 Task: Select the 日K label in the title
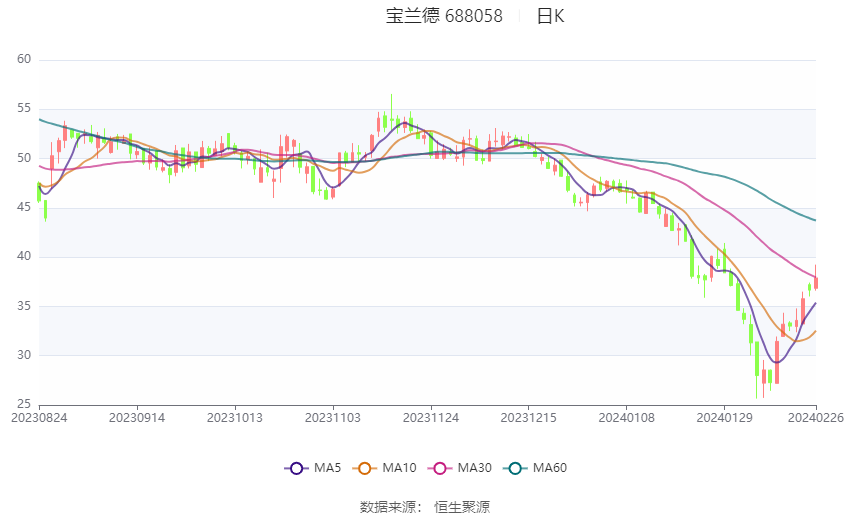[x=550, y=16]
